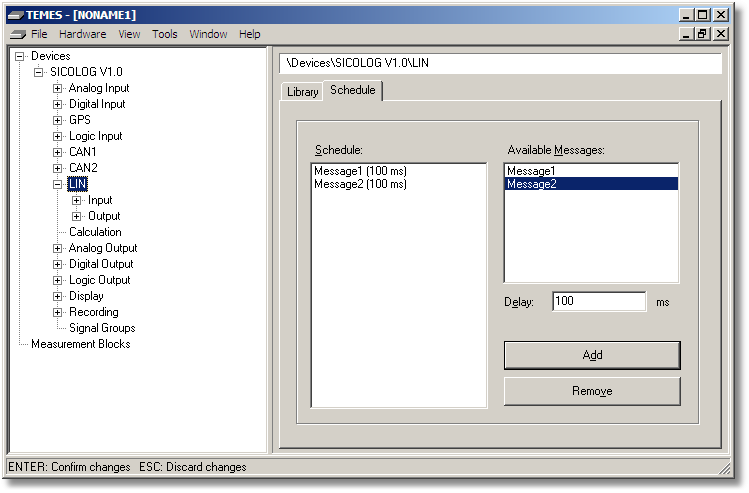Select the LIN tree item
This screenshot has height=493, width=749.
(77, 184)
